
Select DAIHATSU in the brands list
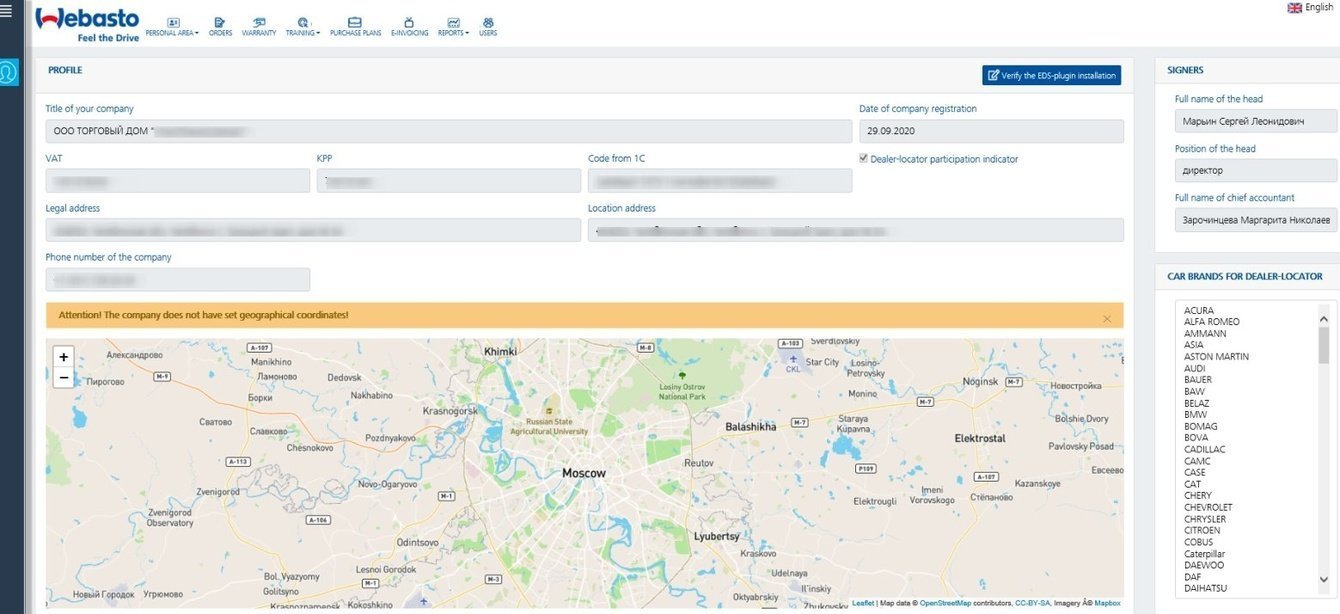tap(1205, 589)
